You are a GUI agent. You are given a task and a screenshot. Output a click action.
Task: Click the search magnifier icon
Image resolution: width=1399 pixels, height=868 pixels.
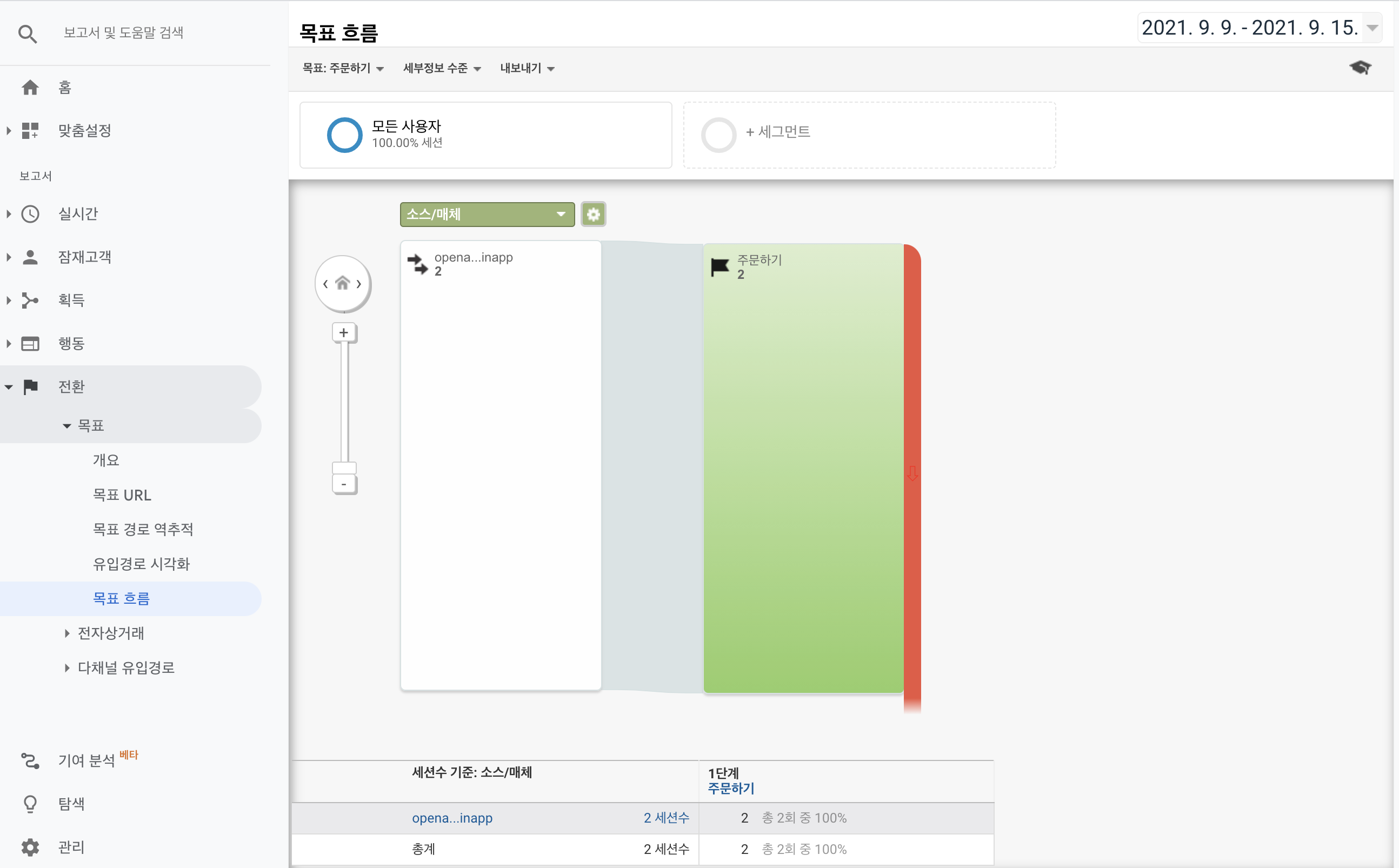click(28, 34)
